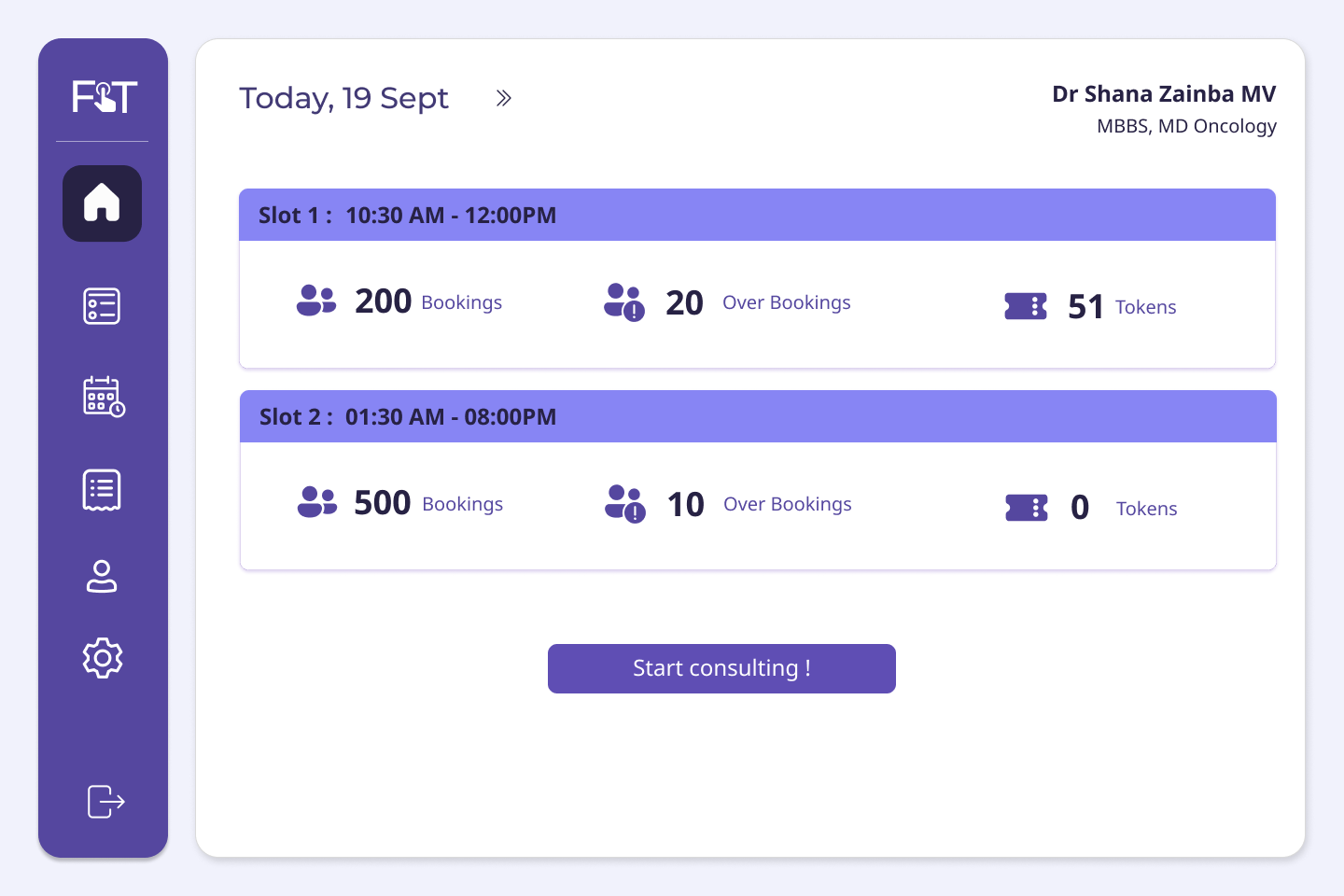This screenshot has height=896, width=1344.
Task: Click the logout icon in sidebar
Action: click(x=105, y=801)
